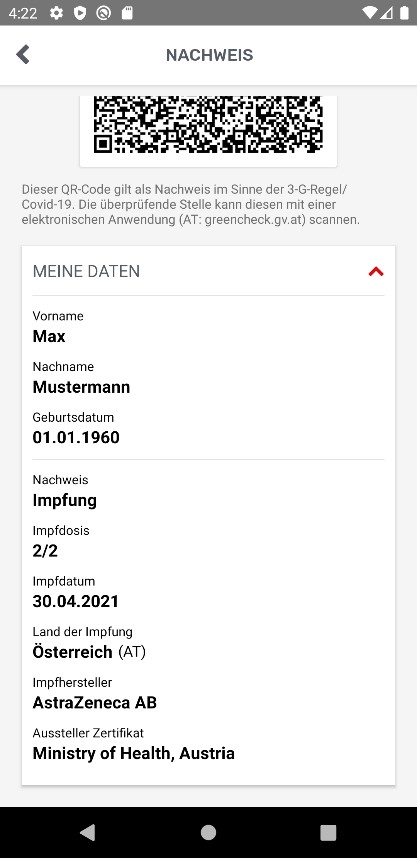Tap the Wi-Fi signal icon
The image size is (417, 858).
(x=369, y=13)
